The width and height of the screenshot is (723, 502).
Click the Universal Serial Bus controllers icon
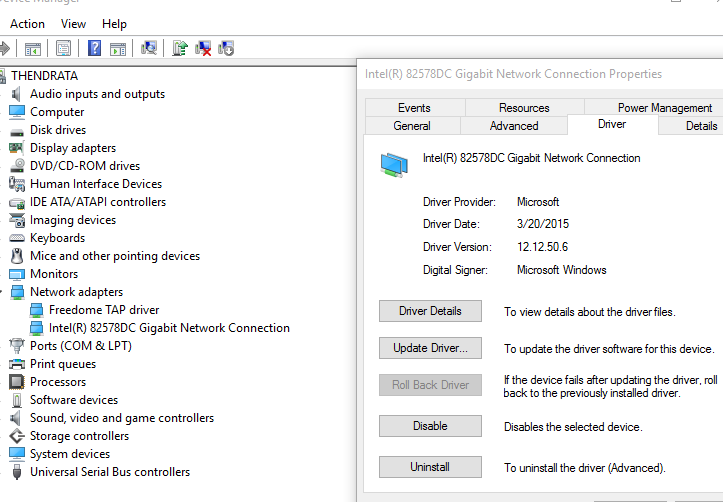coord(17,472)
